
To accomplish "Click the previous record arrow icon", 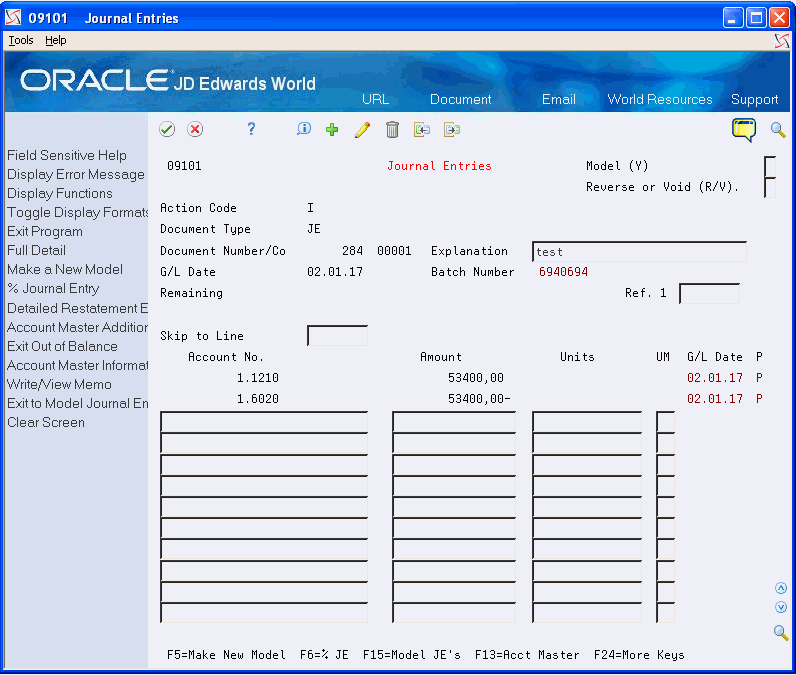I will point(421,129).
